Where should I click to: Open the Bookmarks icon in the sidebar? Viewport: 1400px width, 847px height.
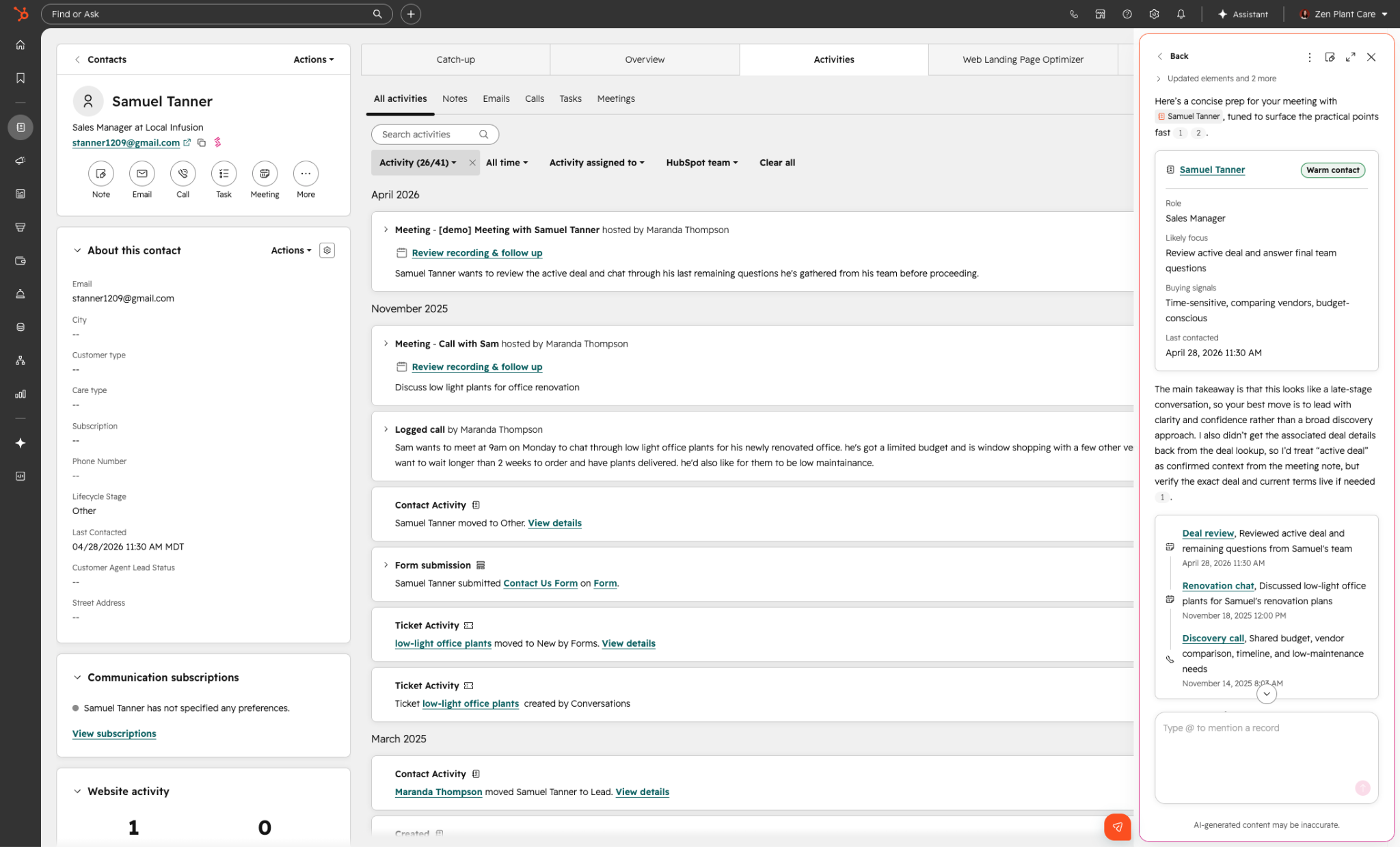click(21, 78)
